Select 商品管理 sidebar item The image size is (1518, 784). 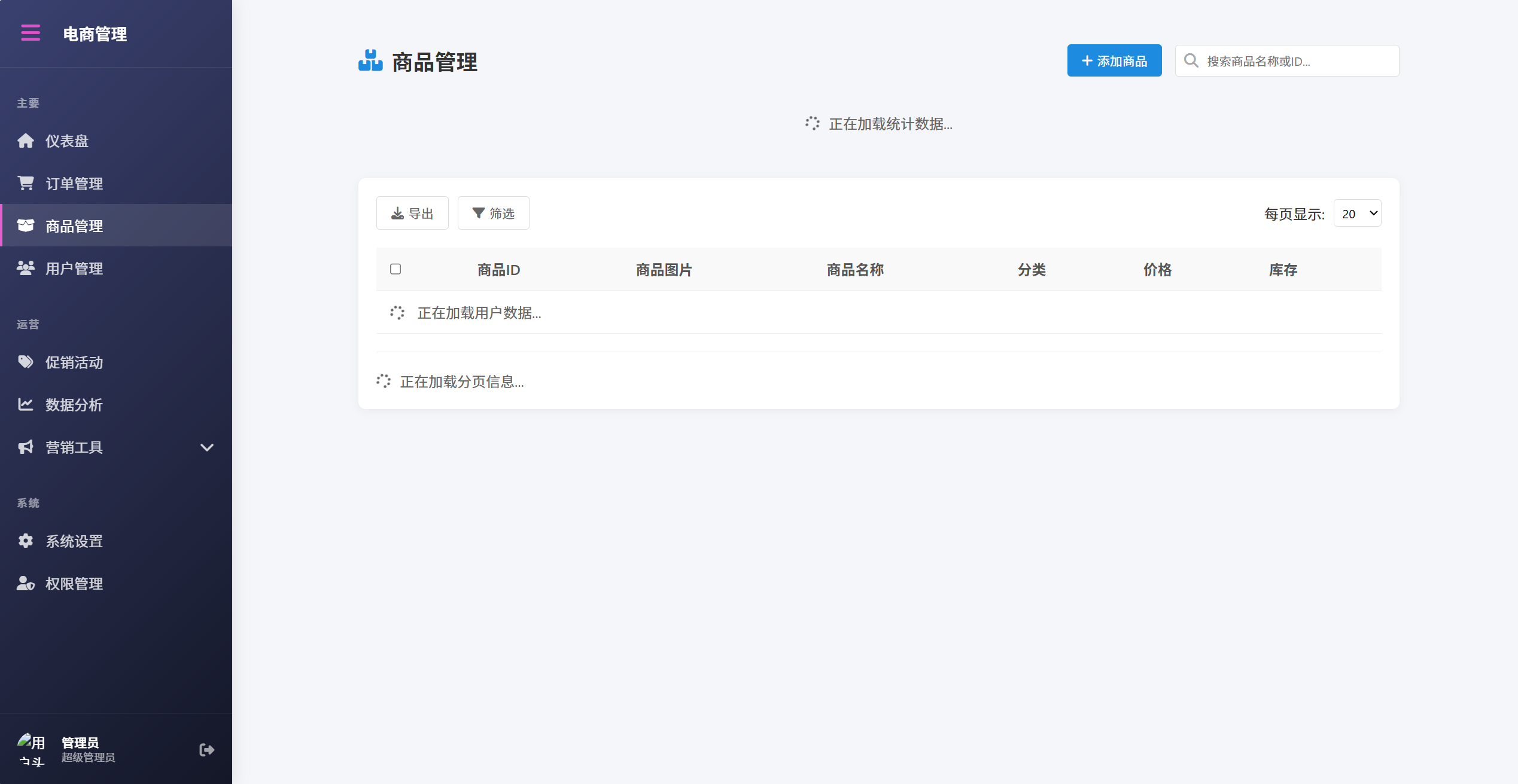click(74, 226)
